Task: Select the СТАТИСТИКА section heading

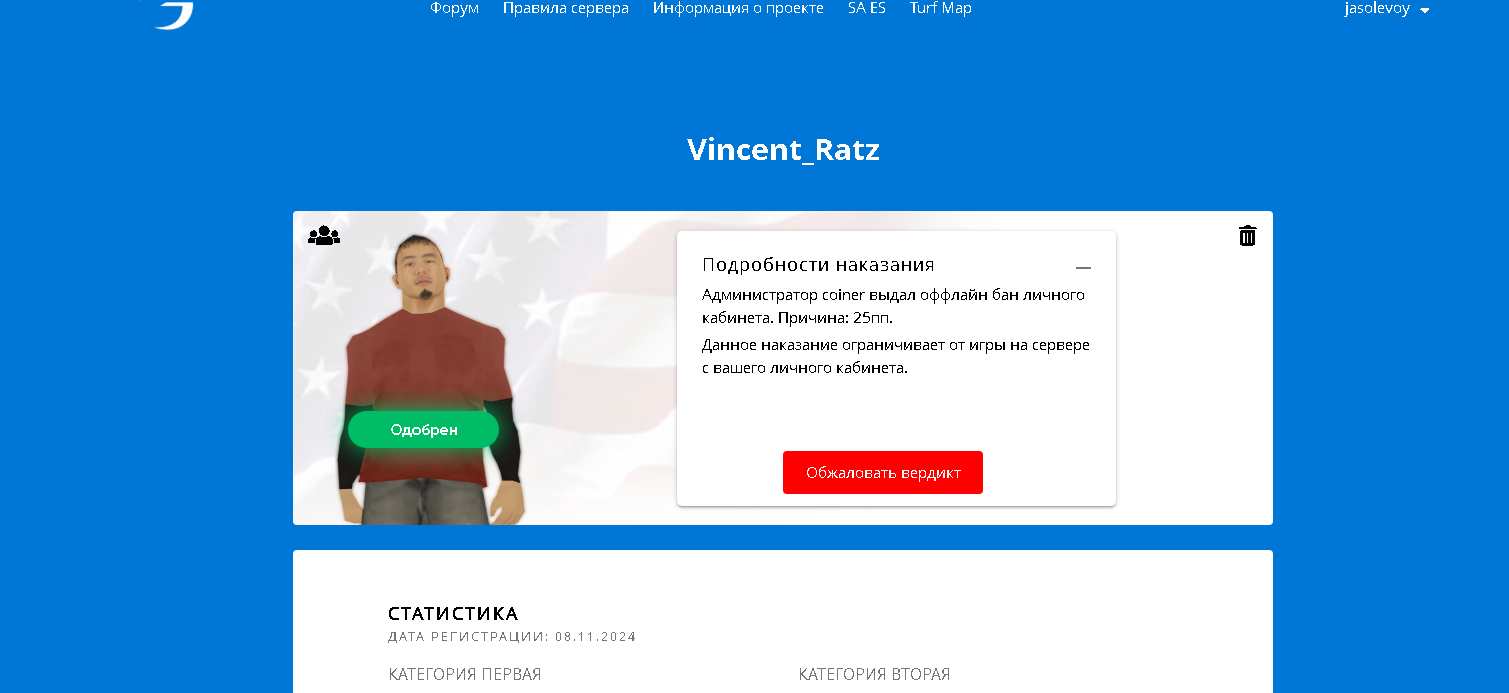Action: pyautogui.click(x=453, y=614)
